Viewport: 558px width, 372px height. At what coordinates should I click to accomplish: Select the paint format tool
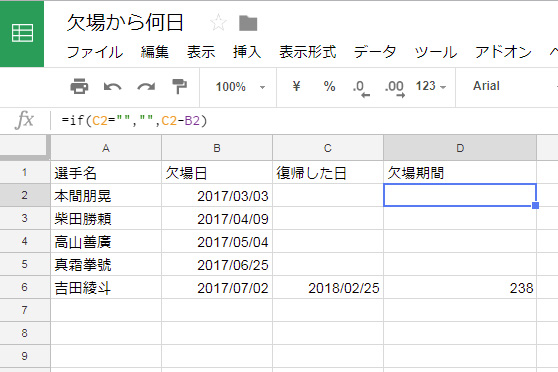coord(179,87)
